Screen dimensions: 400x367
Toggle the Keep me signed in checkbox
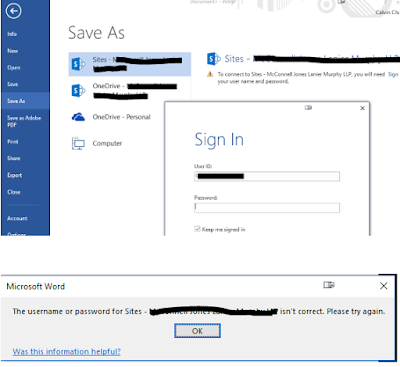[x=197, y=229]
